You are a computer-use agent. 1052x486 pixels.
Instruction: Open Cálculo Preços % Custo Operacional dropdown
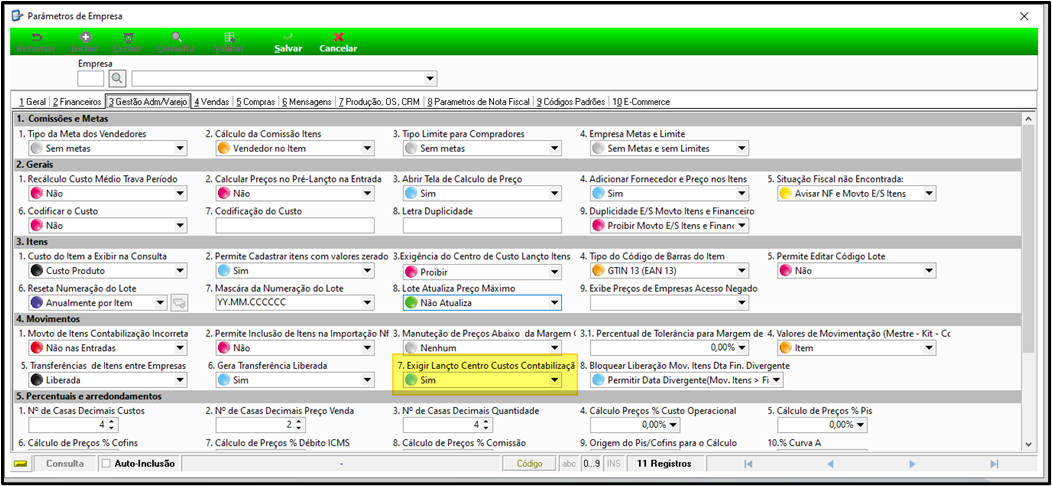pos(673,425)
